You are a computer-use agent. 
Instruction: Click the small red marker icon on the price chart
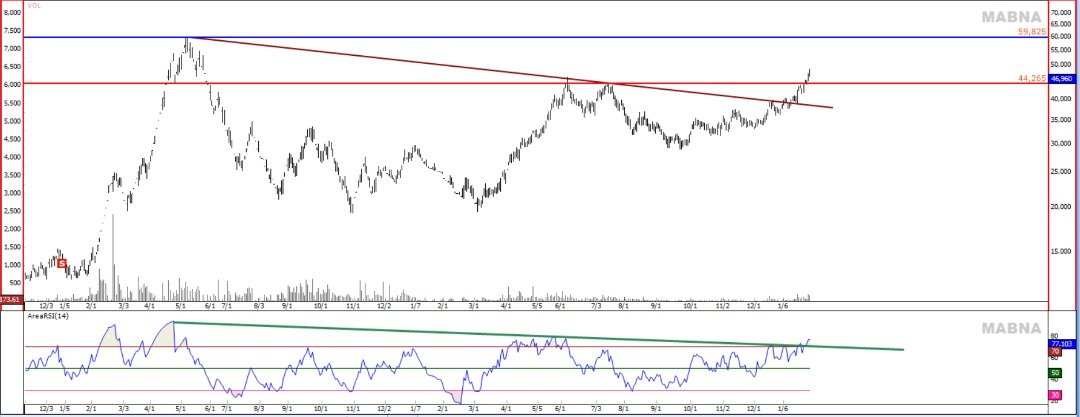tap(62, 263)
